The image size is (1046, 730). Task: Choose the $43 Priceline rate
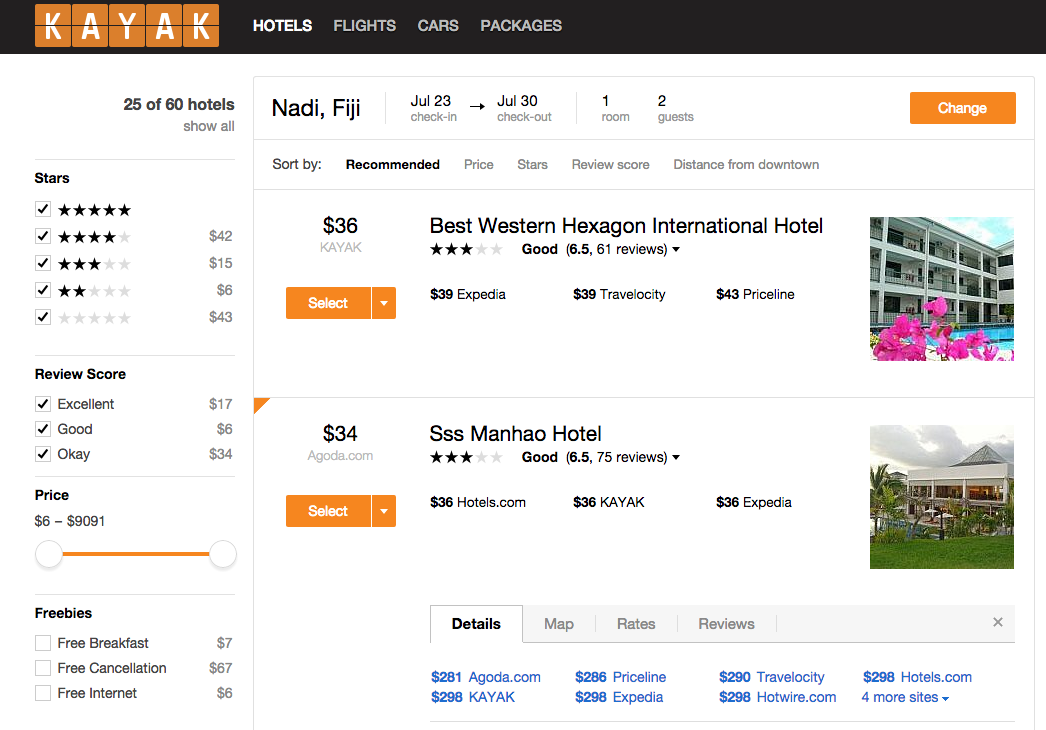coord(755,294)
